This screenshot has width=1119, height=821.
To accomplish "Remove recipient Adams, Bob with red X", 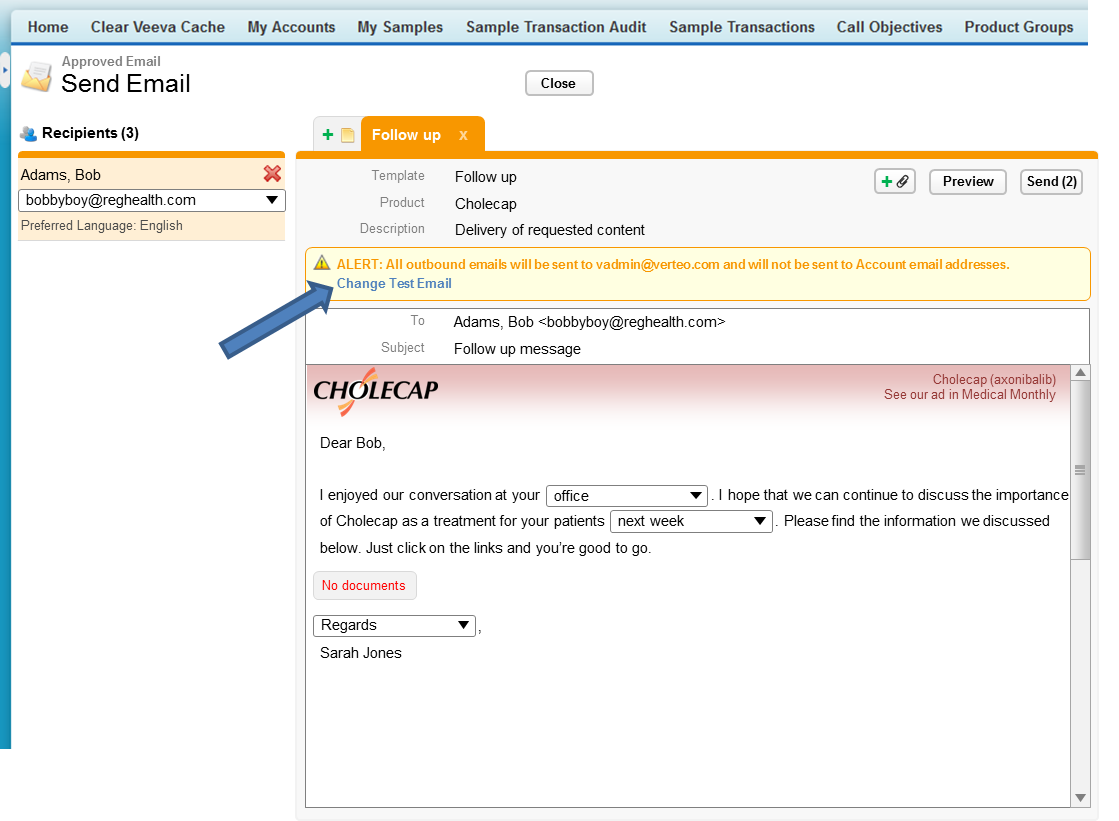I will pos(272,174).
